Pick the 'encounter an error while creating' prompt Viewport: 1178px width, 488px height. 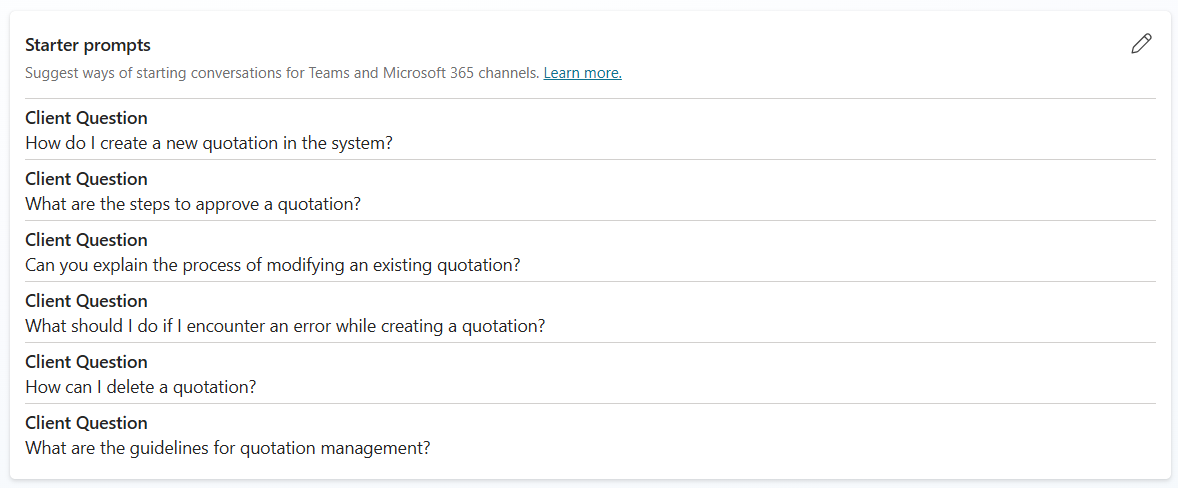pos(285,327)
